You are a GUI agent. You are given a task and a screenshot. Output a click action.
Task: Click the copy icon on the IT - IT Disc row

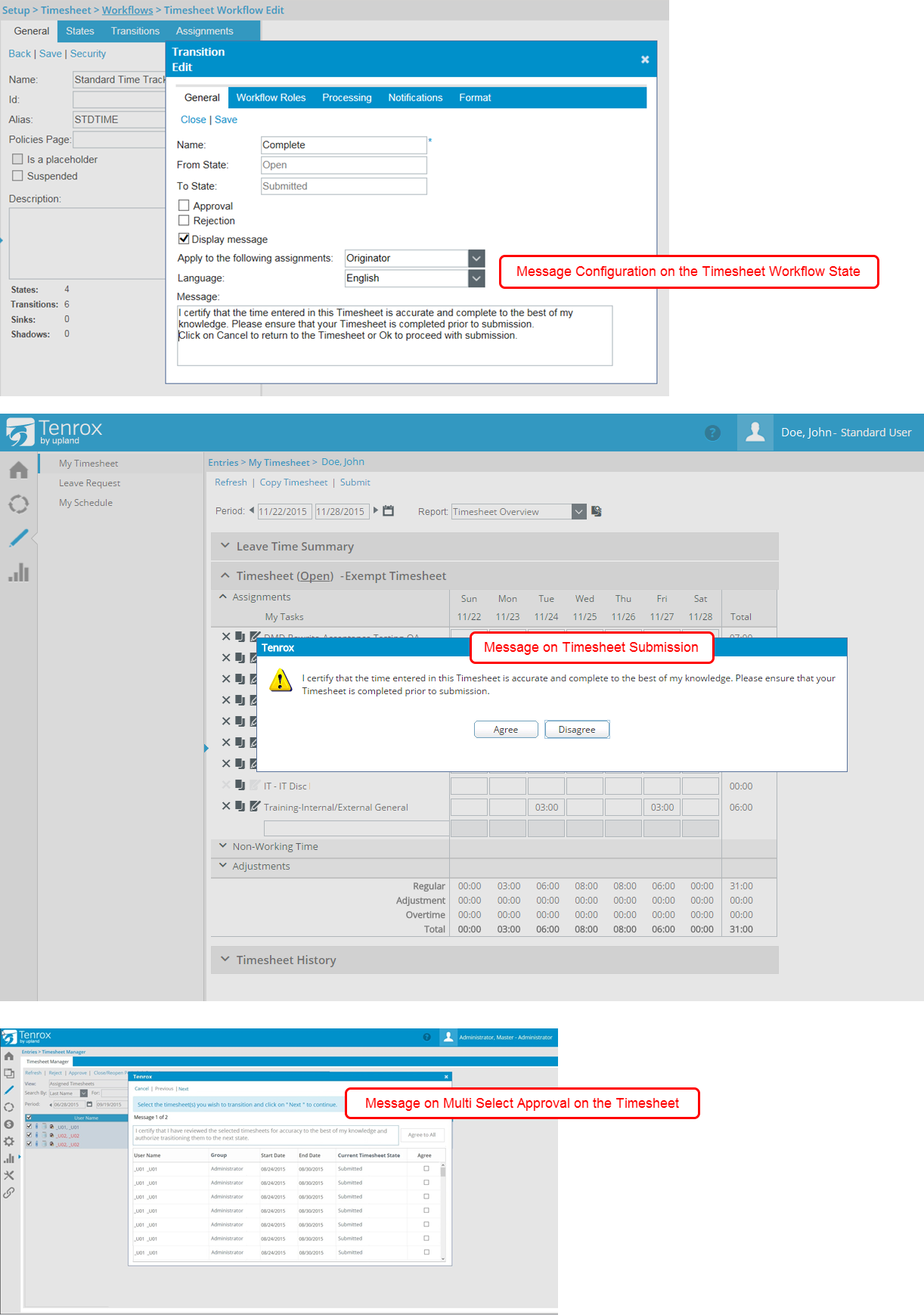(240, 785)
